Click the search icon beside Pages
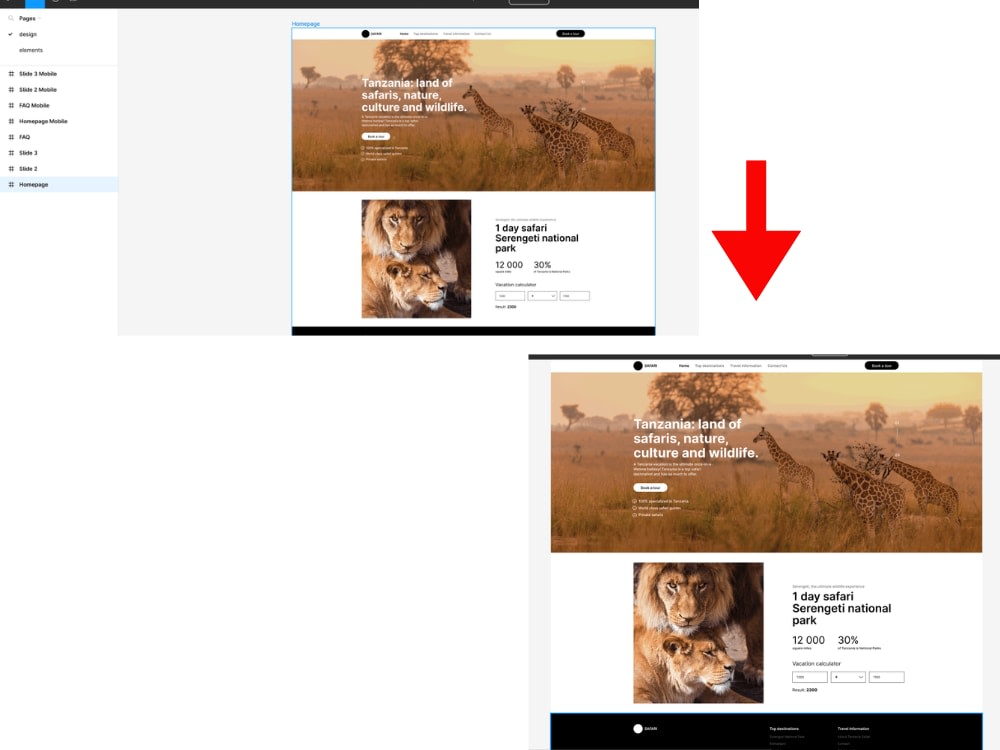 click(11, 18)
